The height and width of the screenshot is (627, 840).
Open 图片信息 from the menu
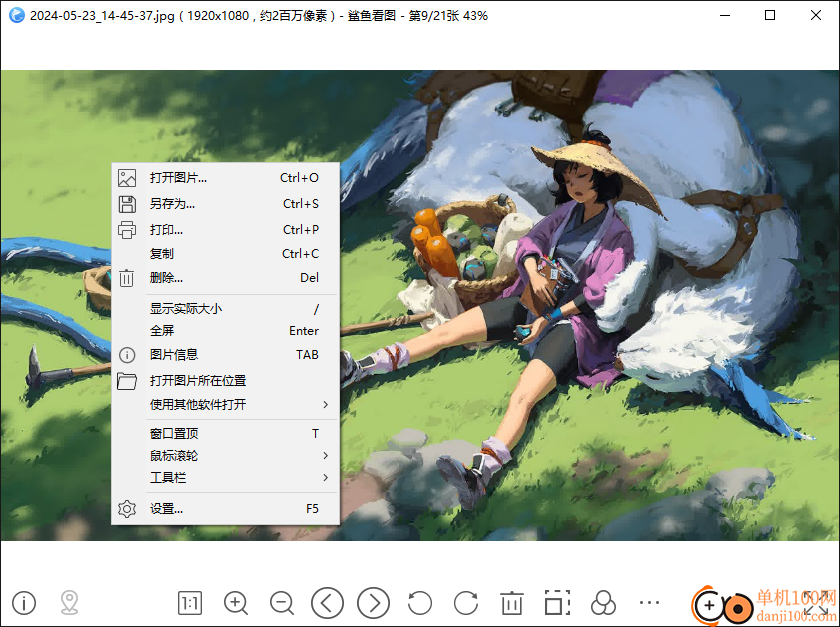pyautogui.click(x=226, y=355)
